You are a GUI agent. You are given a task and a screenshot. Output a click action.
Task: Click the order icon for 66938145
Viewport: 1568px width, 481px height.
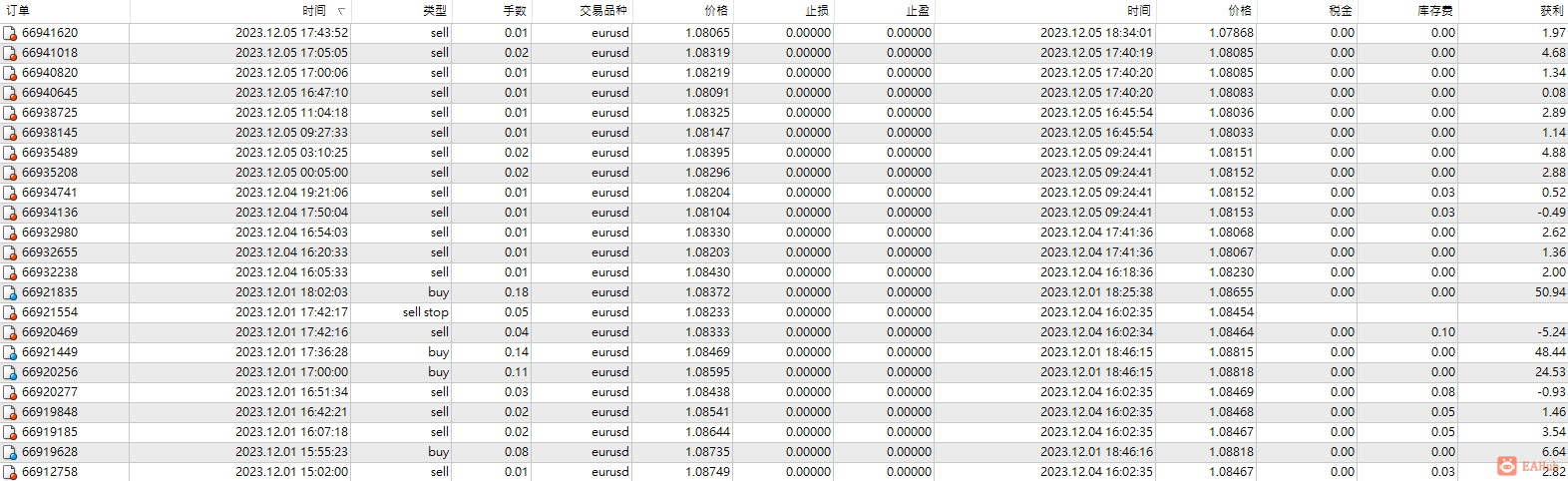tap(10, 133)
